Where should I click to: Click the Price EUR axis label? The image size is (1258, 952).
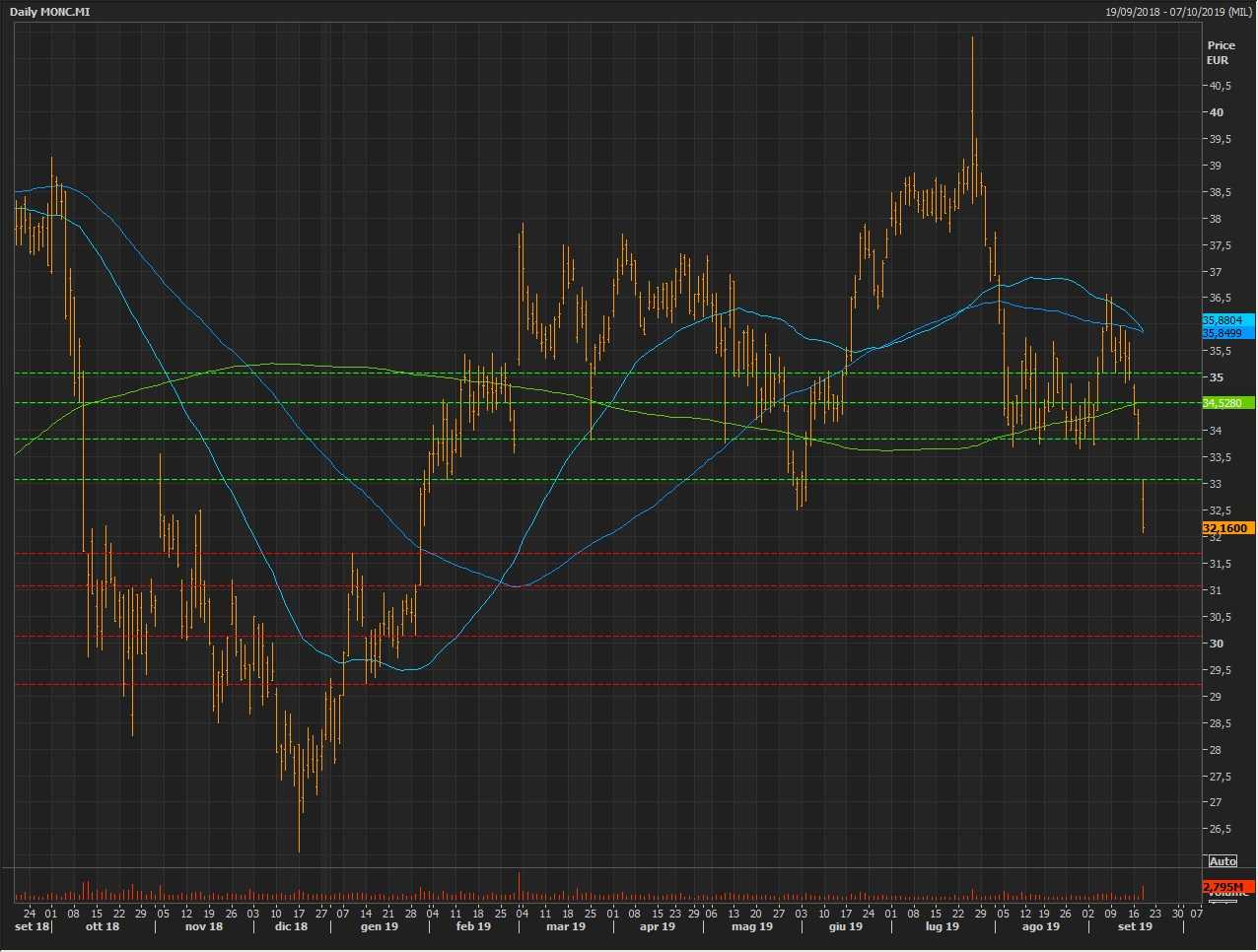[1221, 52]
